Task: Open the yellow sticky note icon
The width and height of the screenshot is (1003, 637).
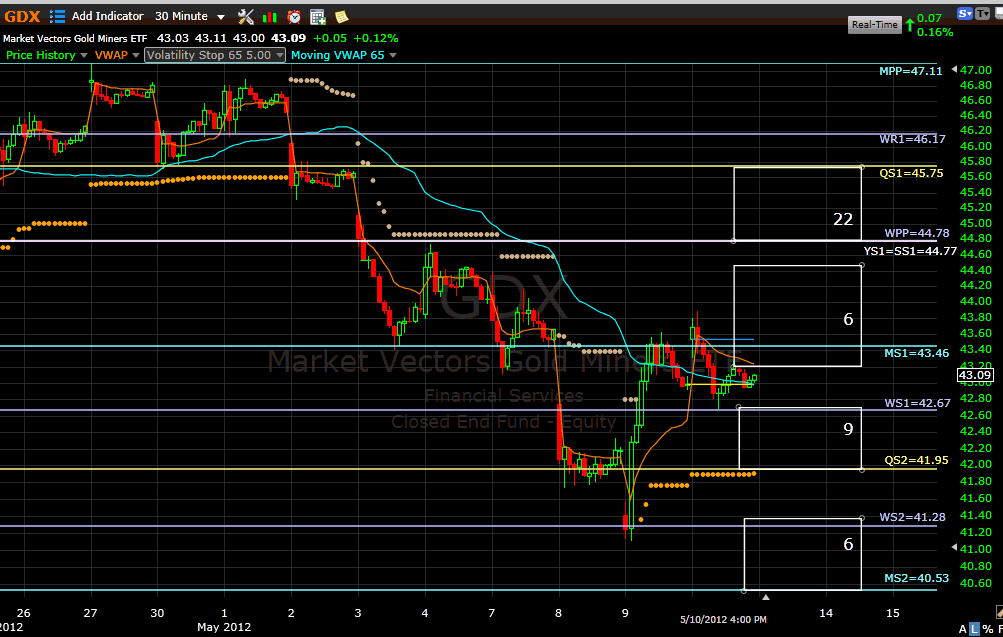Action: pos(342,17)
